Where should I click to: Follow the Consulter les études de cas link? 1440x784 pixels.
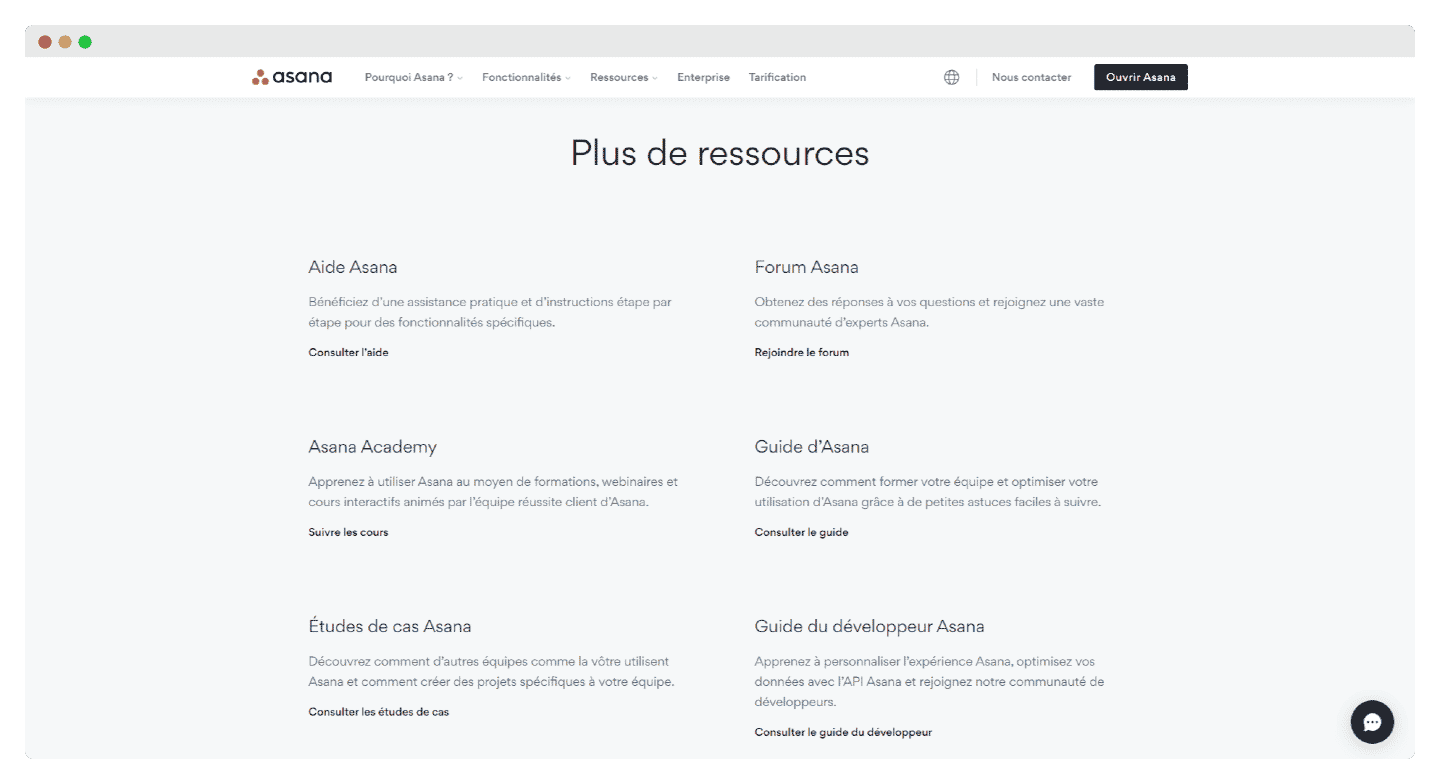(379, 712)
